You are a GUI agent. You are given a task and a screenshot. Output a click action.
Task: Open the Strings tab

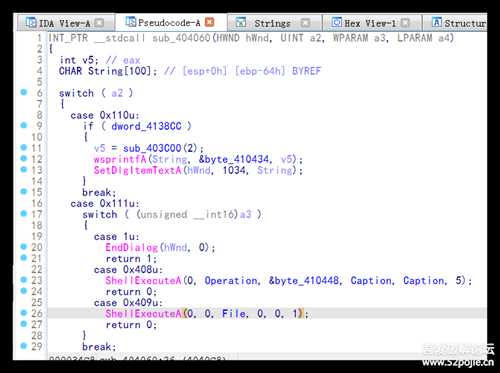272,23
